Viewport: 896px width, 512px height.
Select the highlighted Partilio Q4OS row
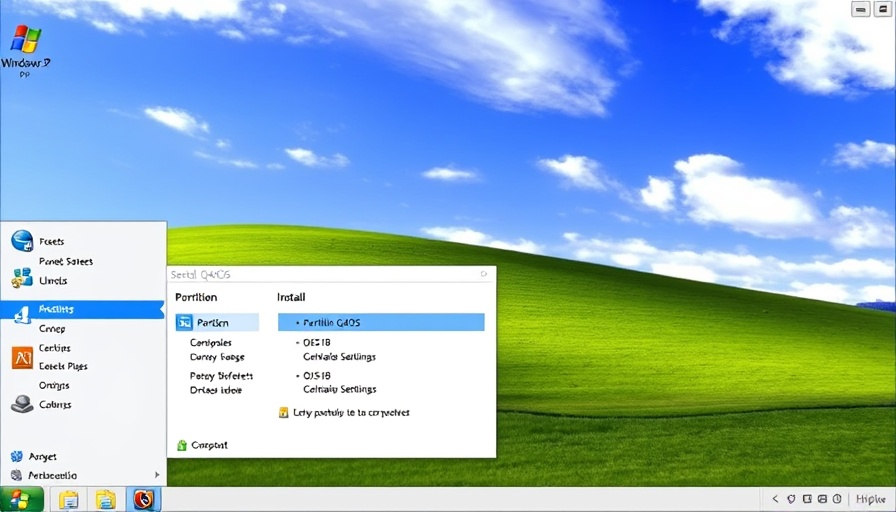point(381,322)
